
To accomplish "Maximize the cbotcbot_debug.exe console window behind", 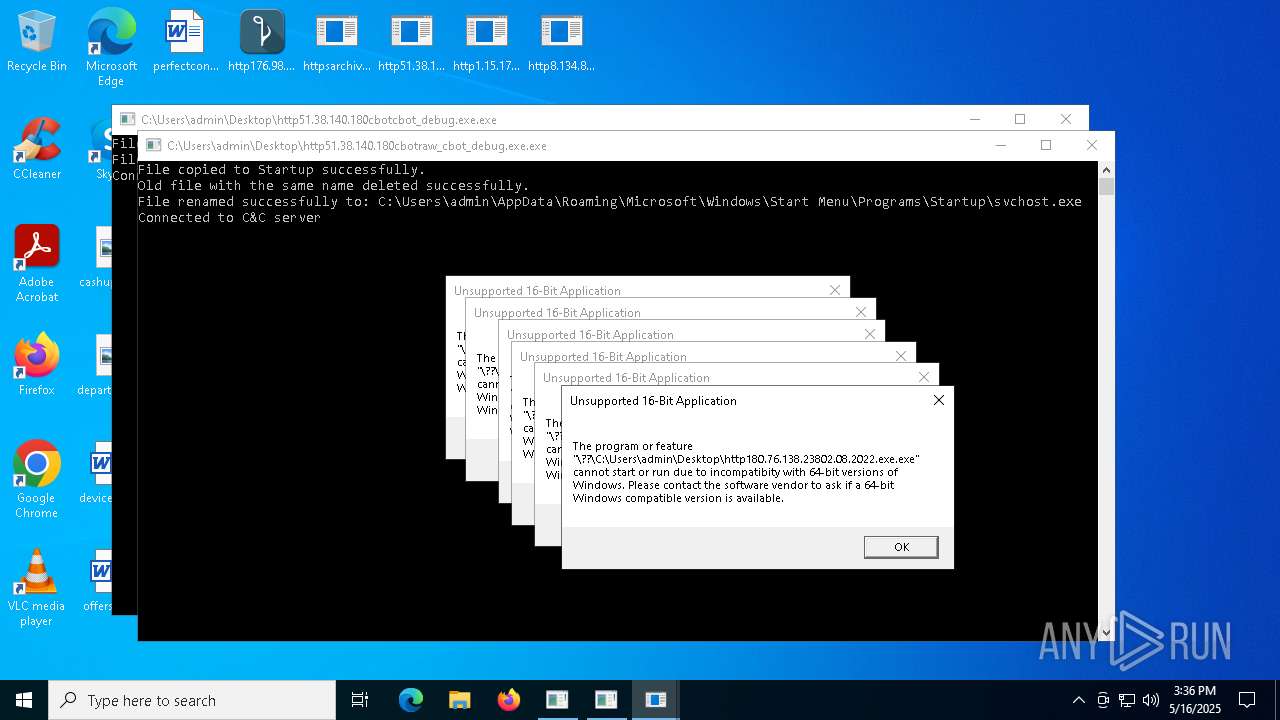I will tap(1020, 119).
